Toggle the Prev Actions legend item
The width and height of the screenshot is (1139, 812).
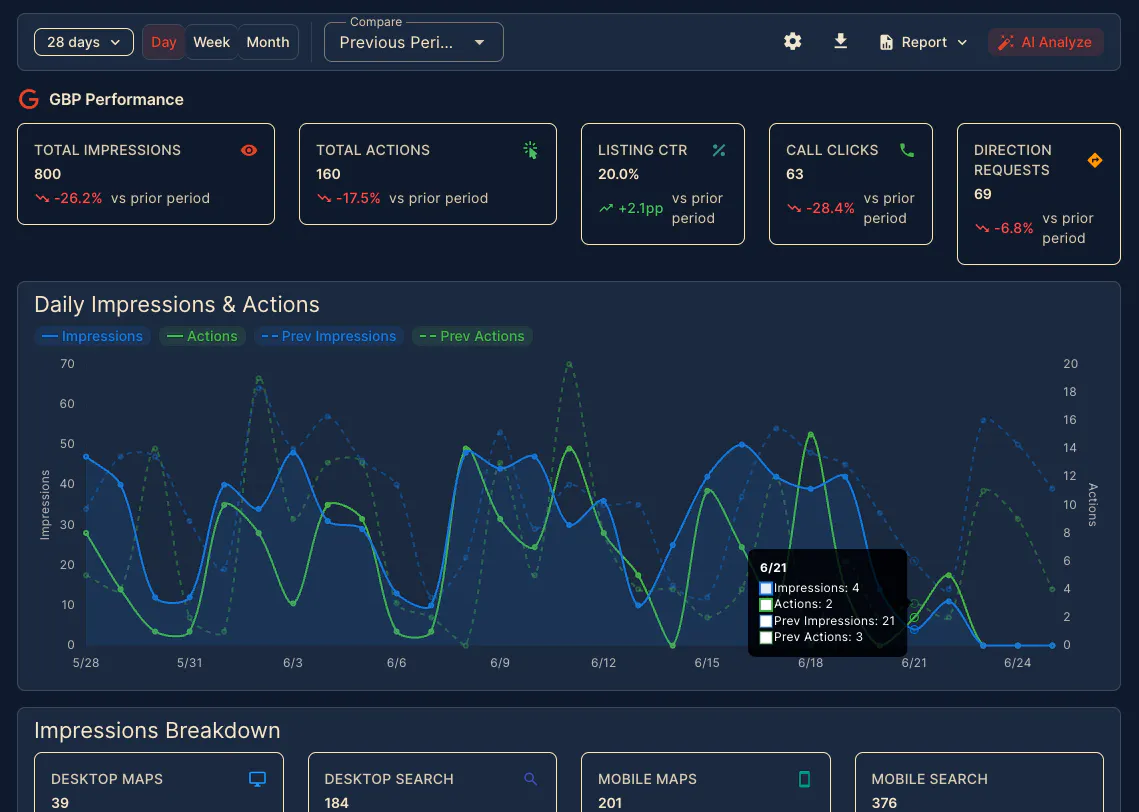click(x=472, y=336)
